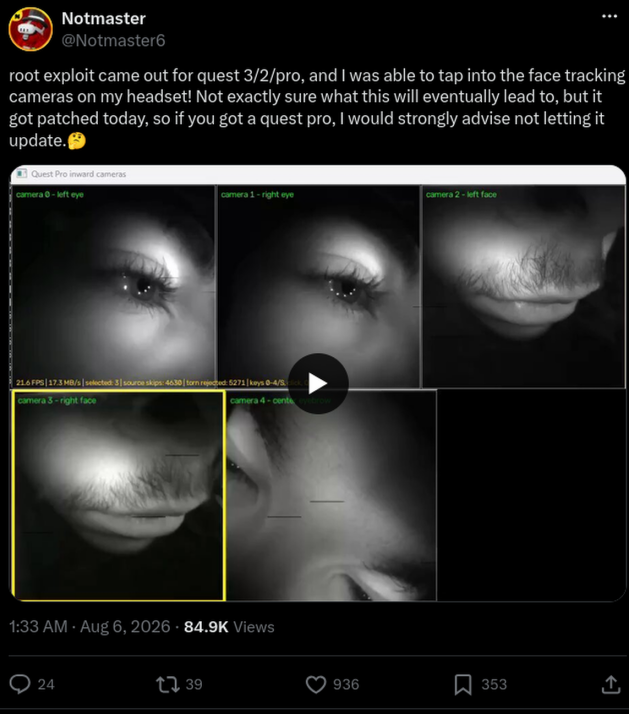Select the camera 1 right eye feed
Image resolution: width=629 pixels, height=714 pixels.
[318, 286]
